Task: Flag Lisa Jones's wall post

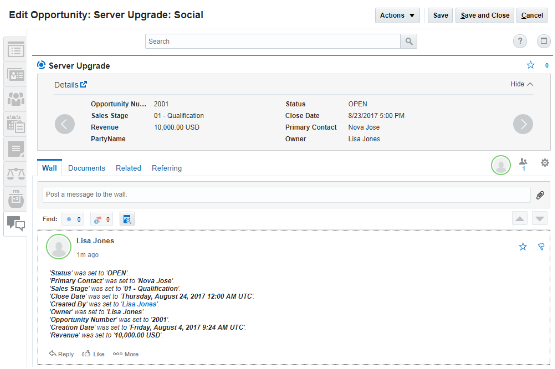Action: pyautogui.click(x=541, y=247)
